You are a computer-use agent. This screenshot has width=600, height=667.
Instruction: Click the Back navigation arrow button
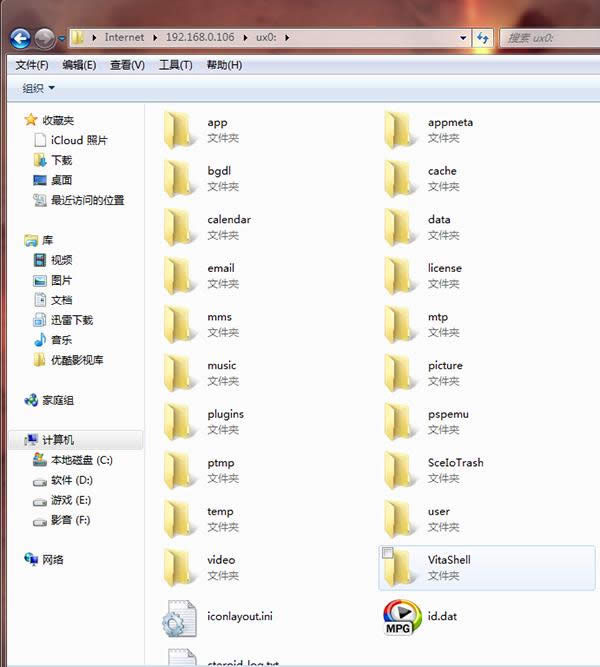click(20, 39)
